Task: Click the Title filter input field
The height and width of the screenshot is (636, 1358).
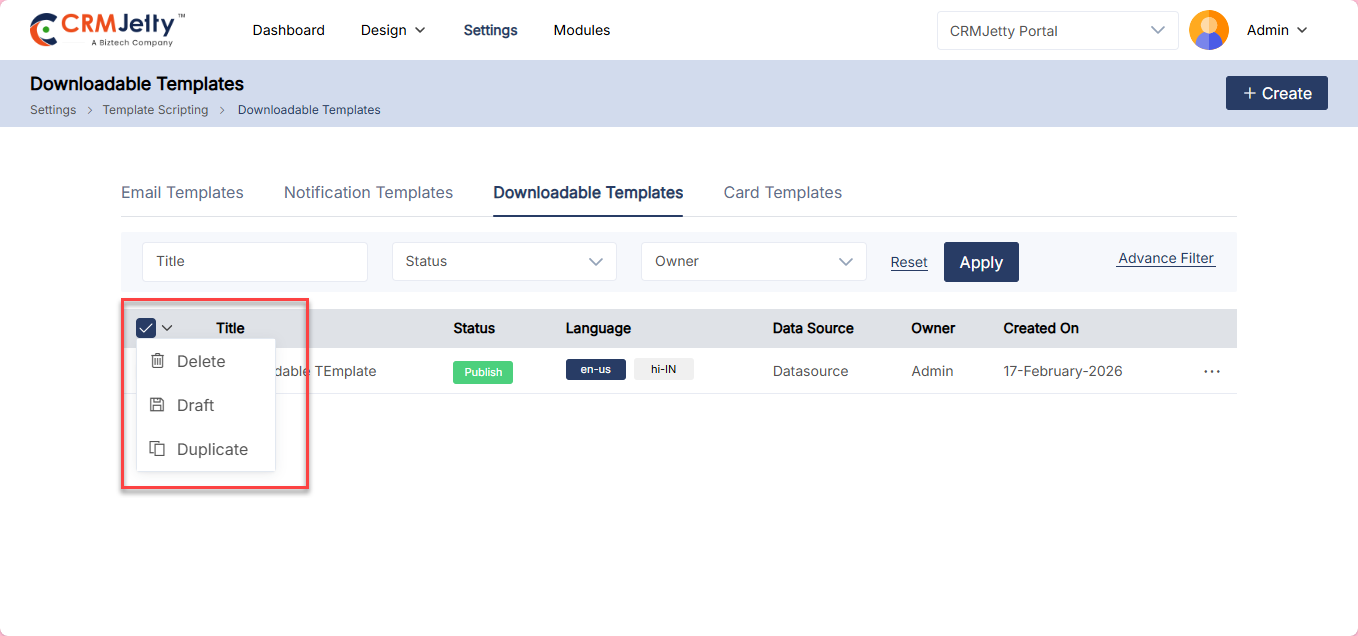Action: (254, 261)
